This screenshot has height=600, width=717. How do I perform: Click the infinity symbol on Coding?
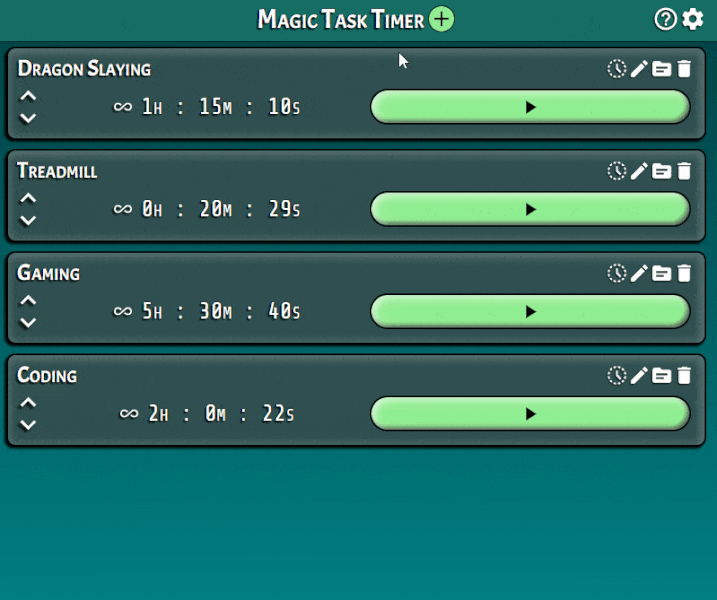click(129, 414)
